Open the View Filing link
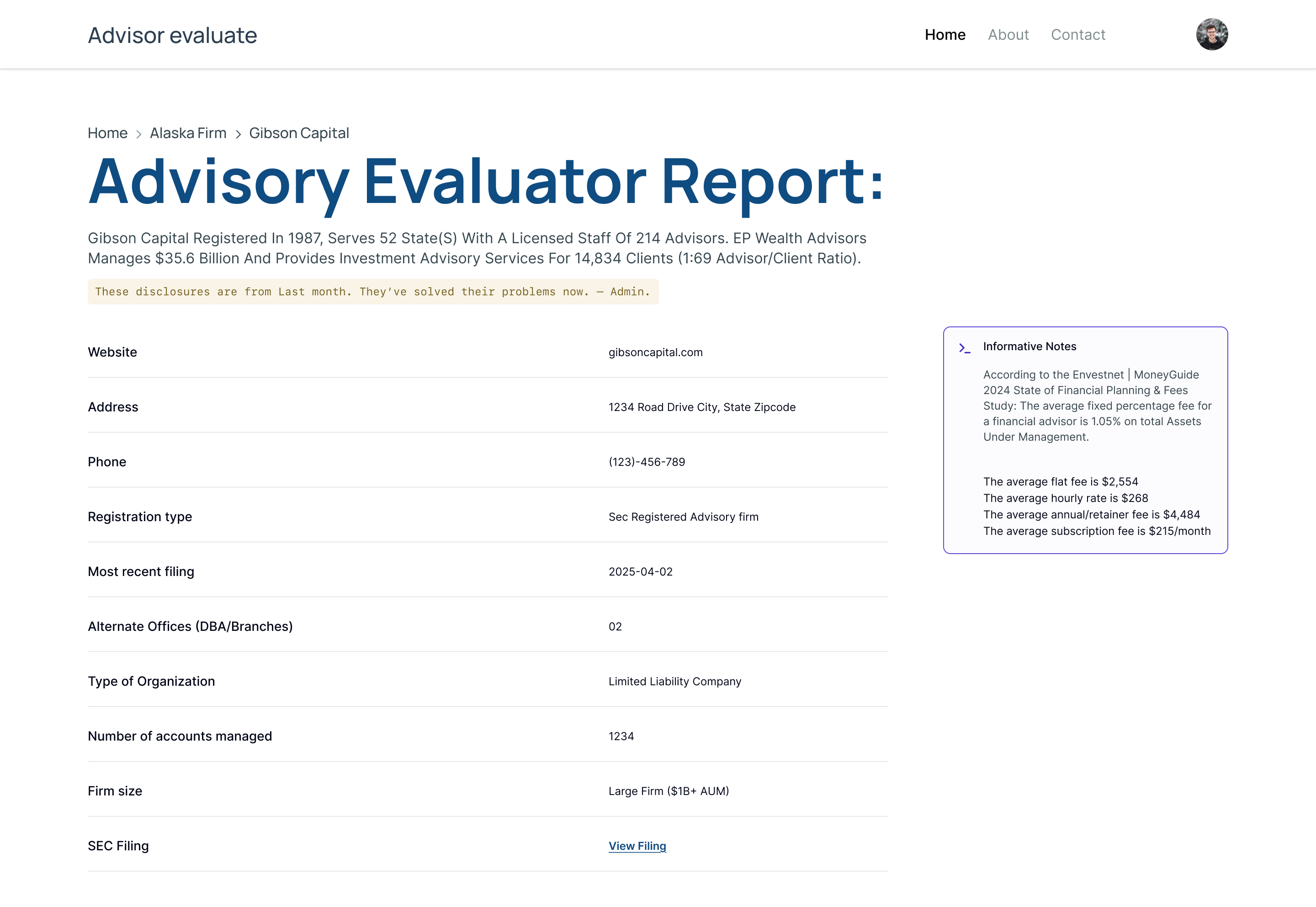The width and height of the screenshot is (1316, 907). [x=637, y=846]
